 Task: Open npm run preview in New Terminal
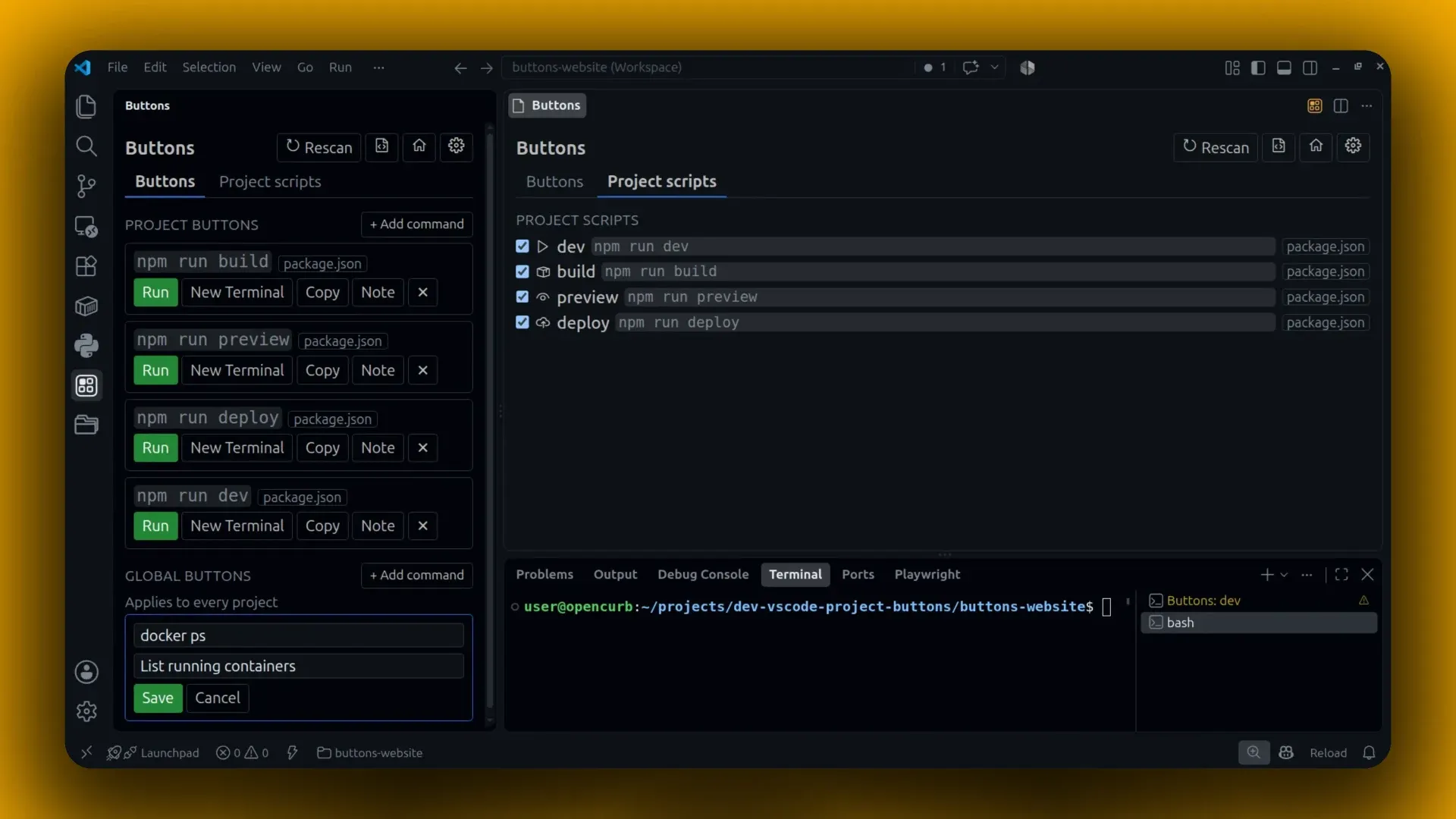click(237, 371)
